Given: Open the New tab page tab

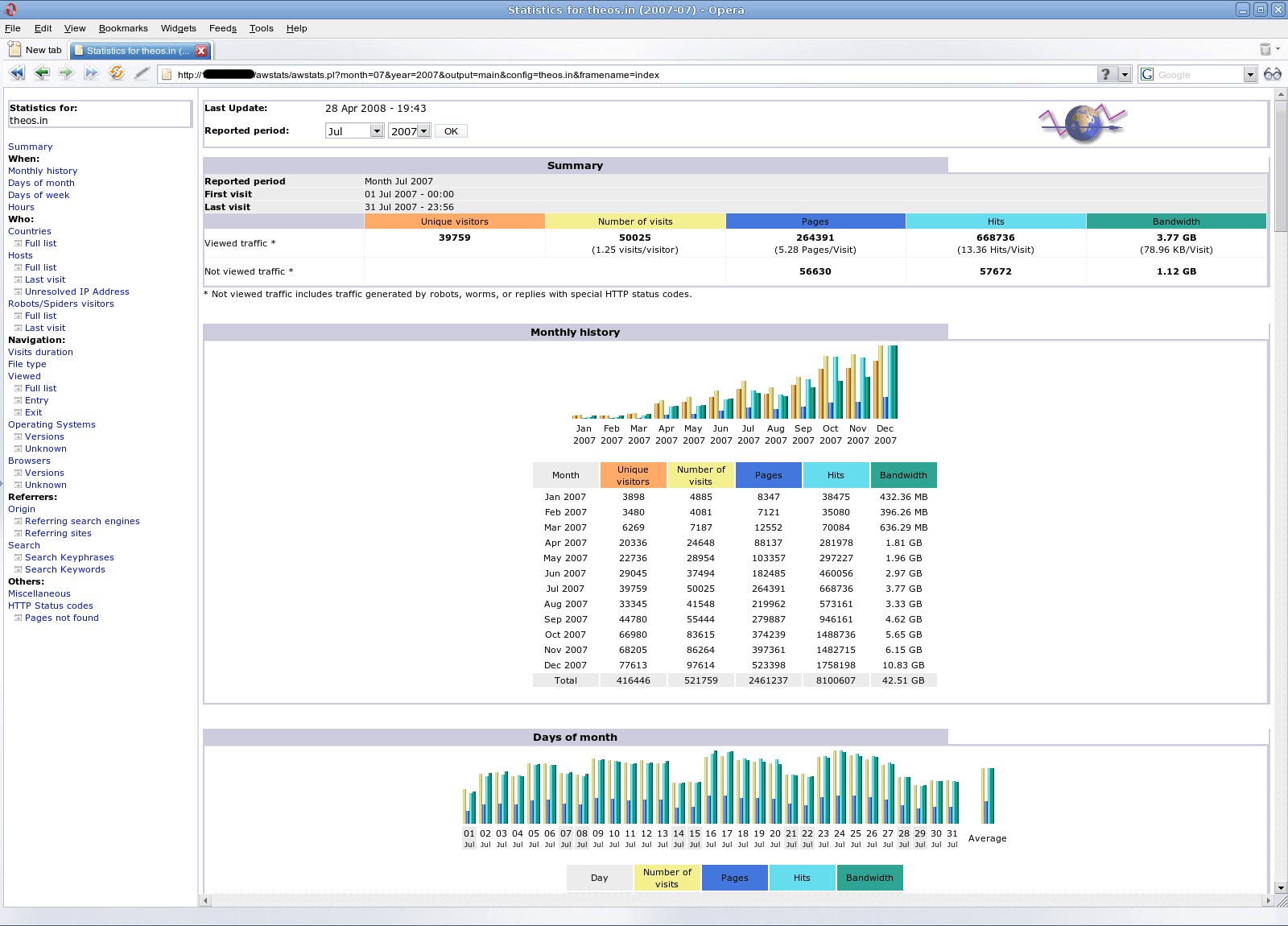Looking at the screenshot, I should 36,50.
